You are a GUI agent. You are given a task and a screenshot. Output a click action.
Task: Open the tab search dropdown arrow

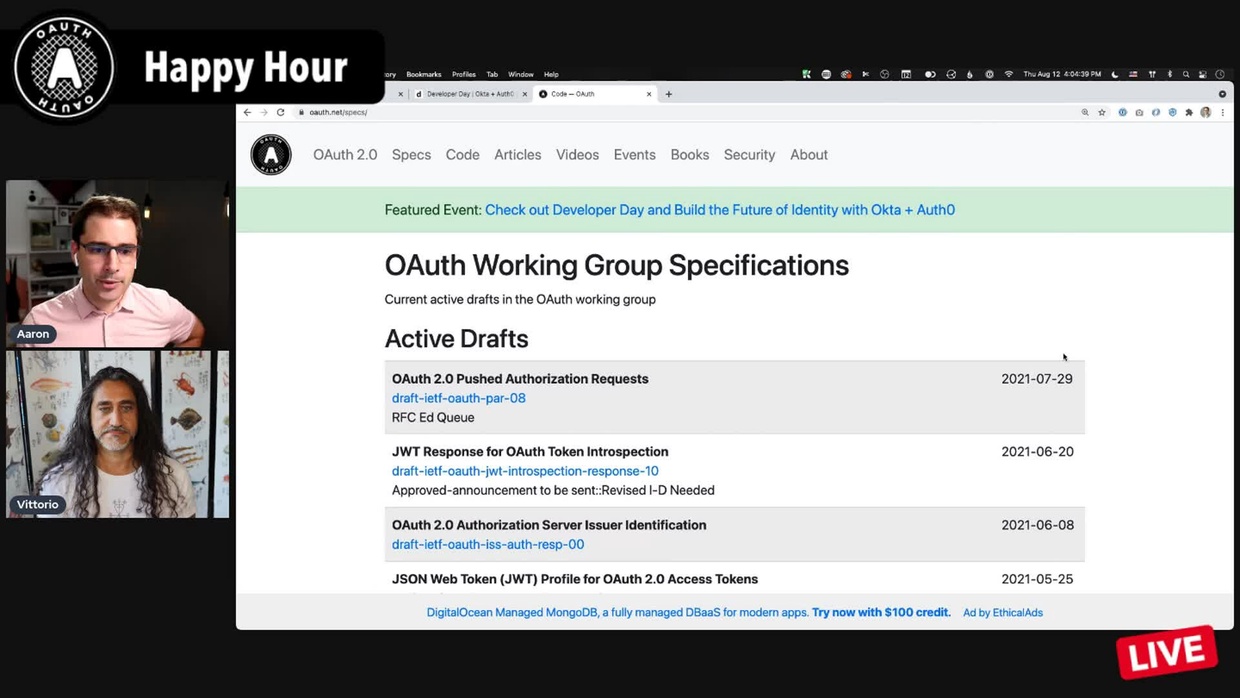coord(1222,94)
